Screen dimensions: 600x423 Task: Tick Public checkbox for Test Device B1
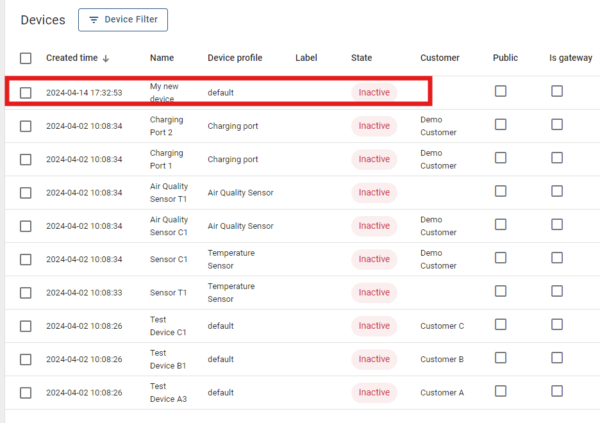click(501, 358)
